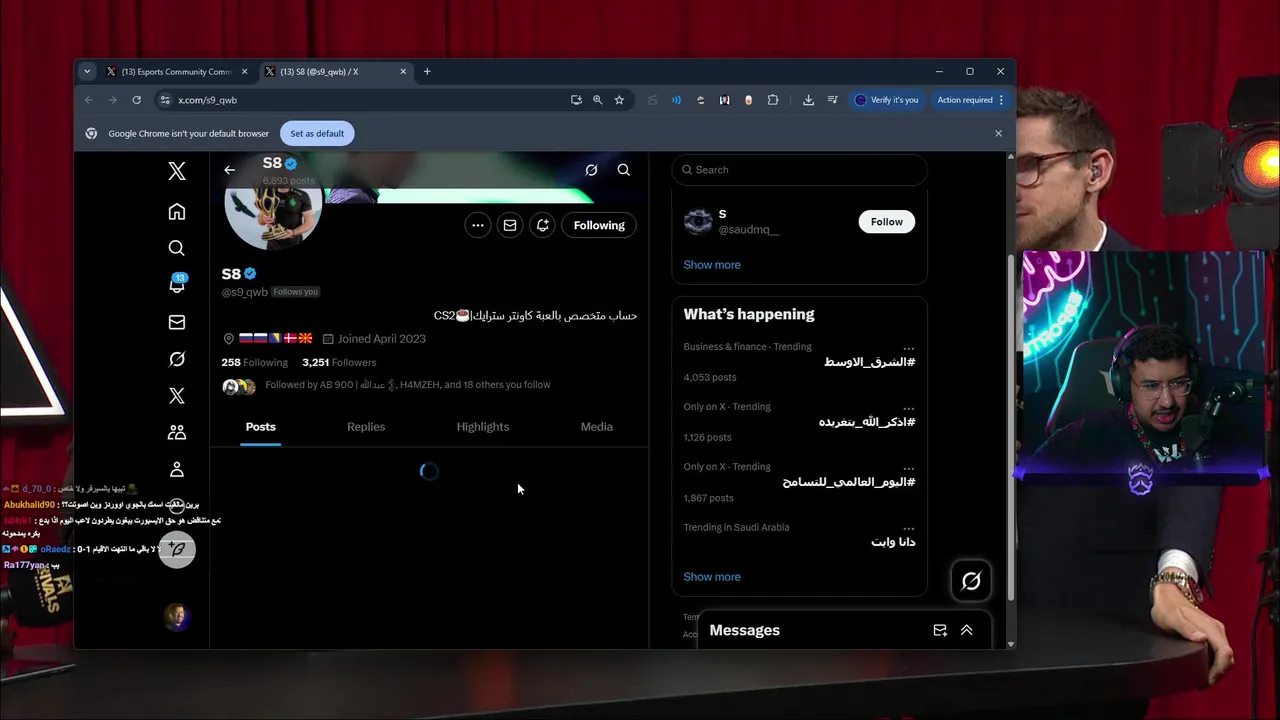This screenshot has width=1280, height=720.
Task: Switch to Esports Community tab
Action: (x=174, y=72)
